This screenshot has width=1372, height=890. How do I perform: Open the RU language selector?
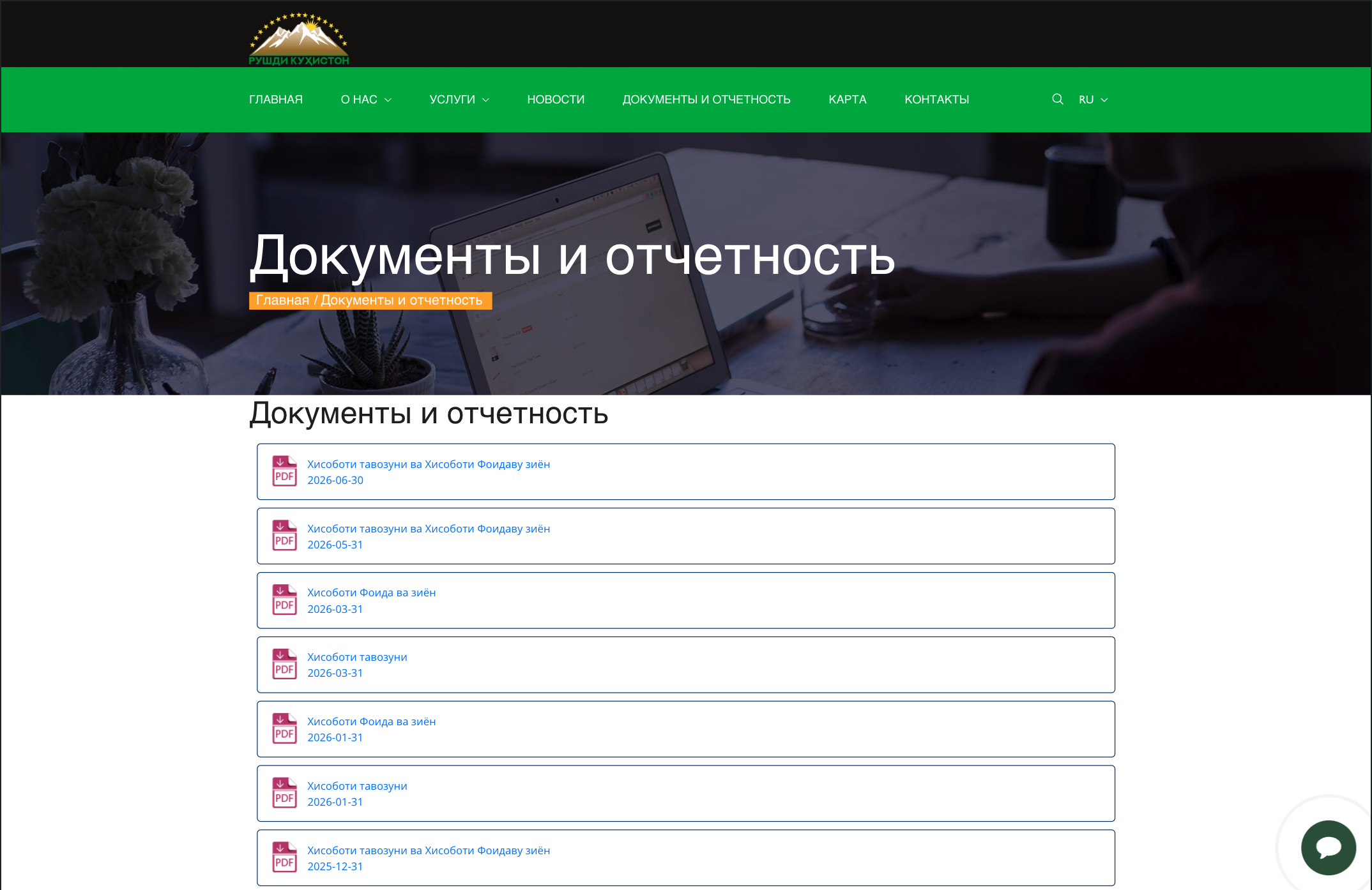(1094, 100)
